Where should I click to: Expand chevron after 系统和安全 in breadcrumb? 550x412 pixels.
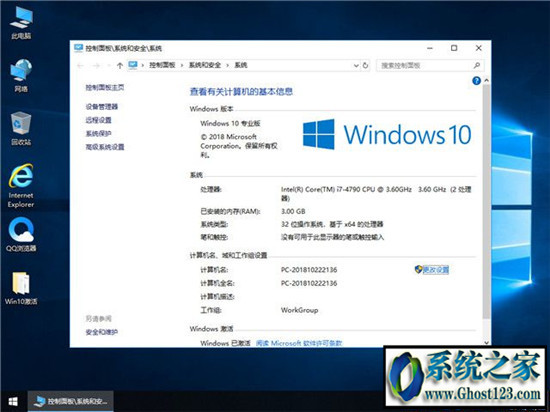click(228, 65)
